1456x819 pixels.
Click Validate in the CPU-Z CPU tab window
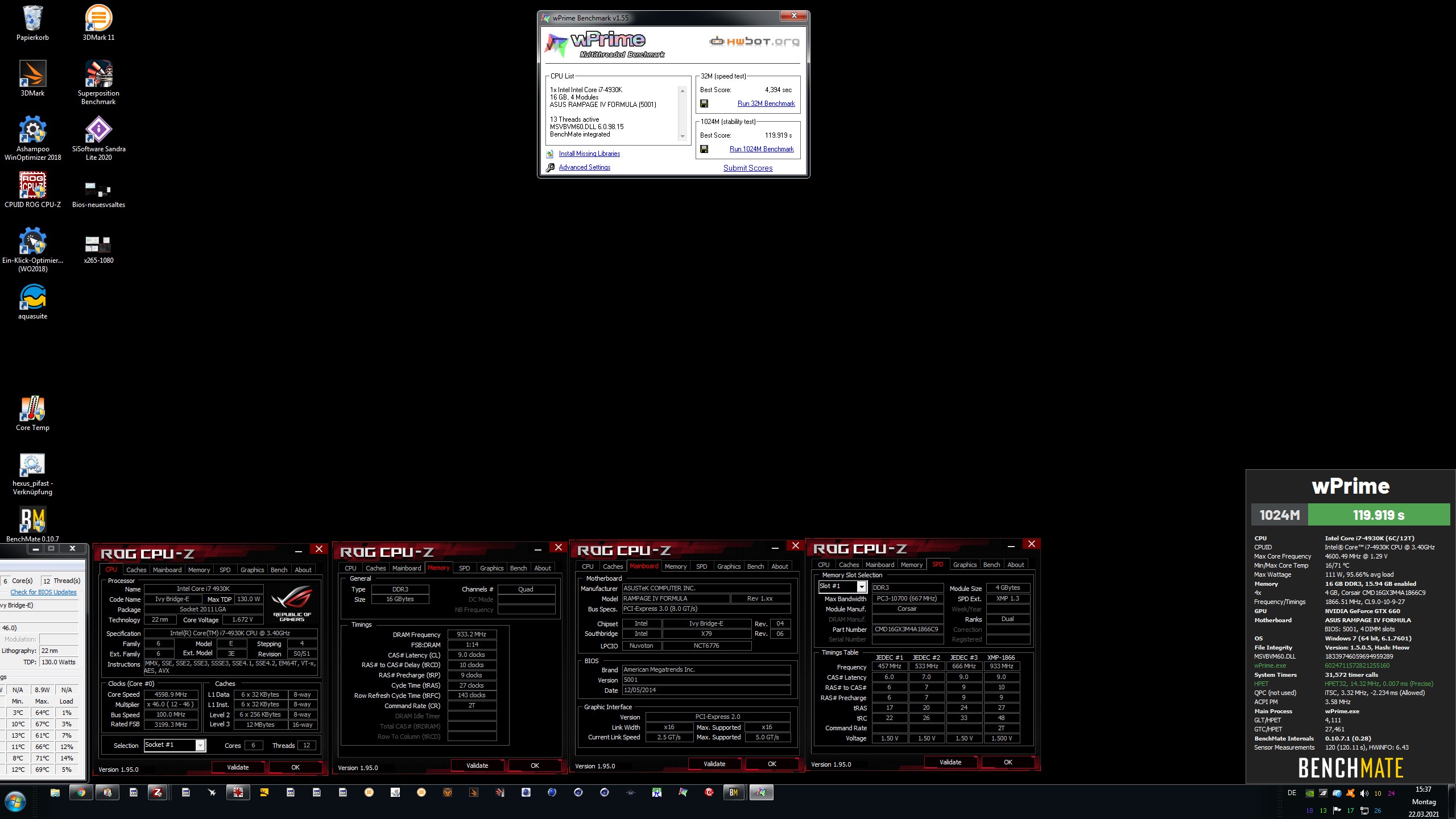238,767
